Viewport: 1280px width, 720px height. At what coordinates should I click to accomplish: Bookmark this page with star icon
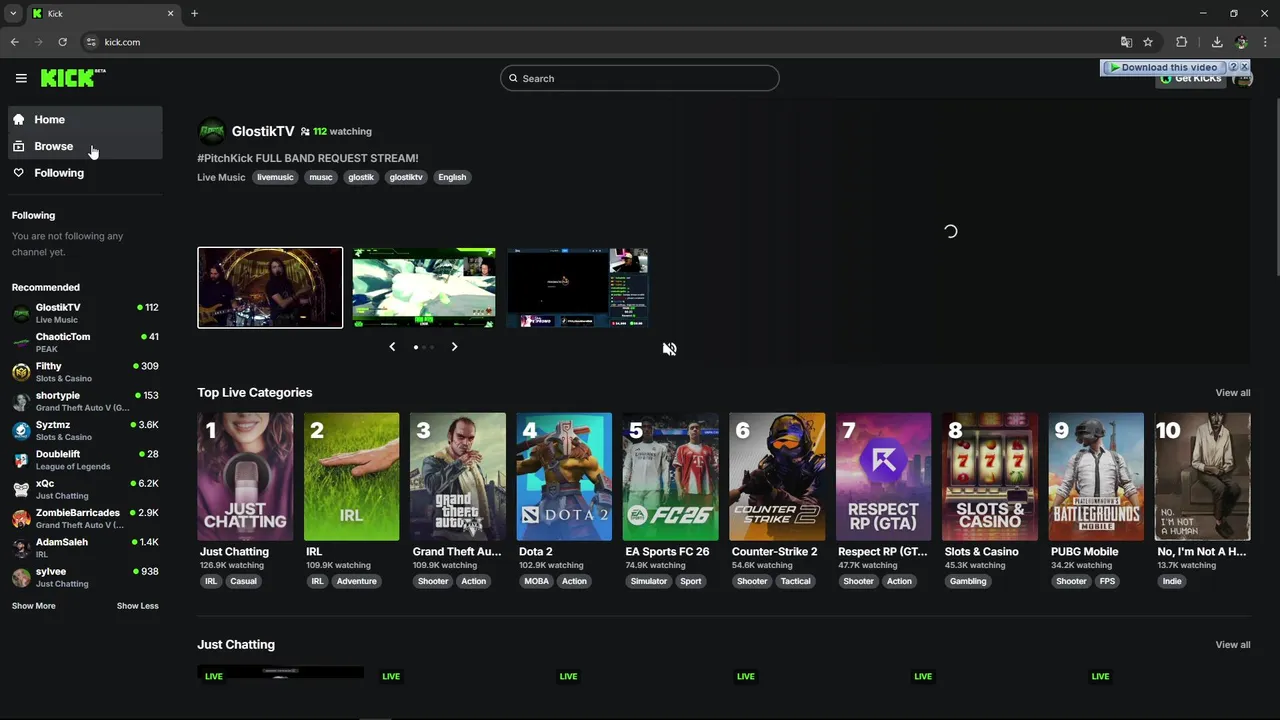point(1148,42)
